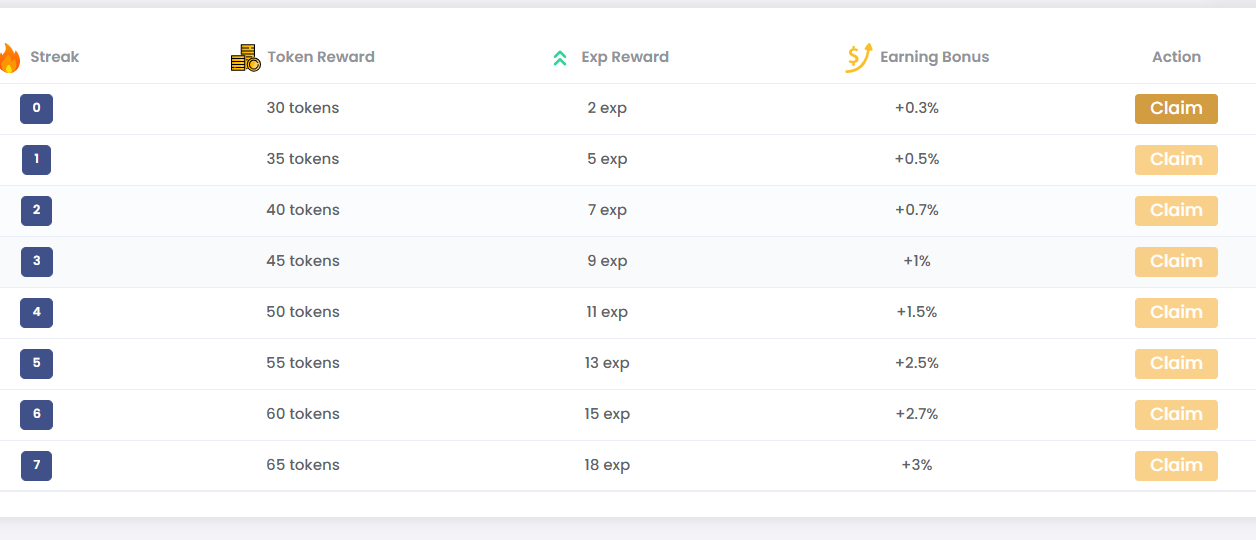Click the dollar arrow Earning Bonus icon
1256x540 pixels.
(x=859, y=58)
